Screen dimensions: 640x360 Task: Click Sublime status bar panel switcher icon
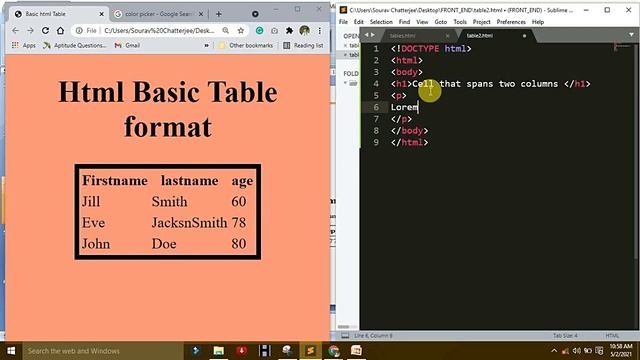tap(345, 336)
